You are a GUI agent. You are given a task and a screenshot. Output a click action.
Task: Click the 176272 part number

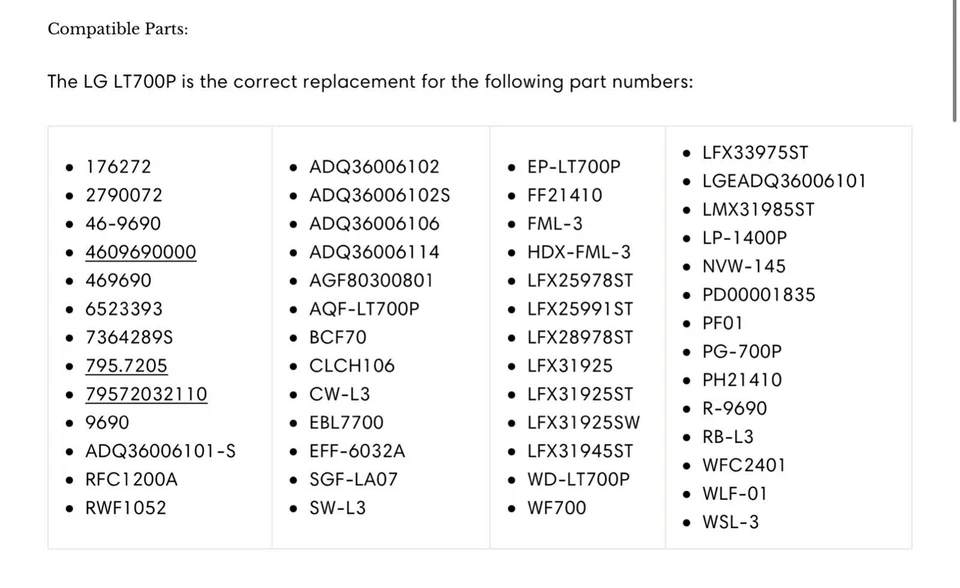[118, 167]
